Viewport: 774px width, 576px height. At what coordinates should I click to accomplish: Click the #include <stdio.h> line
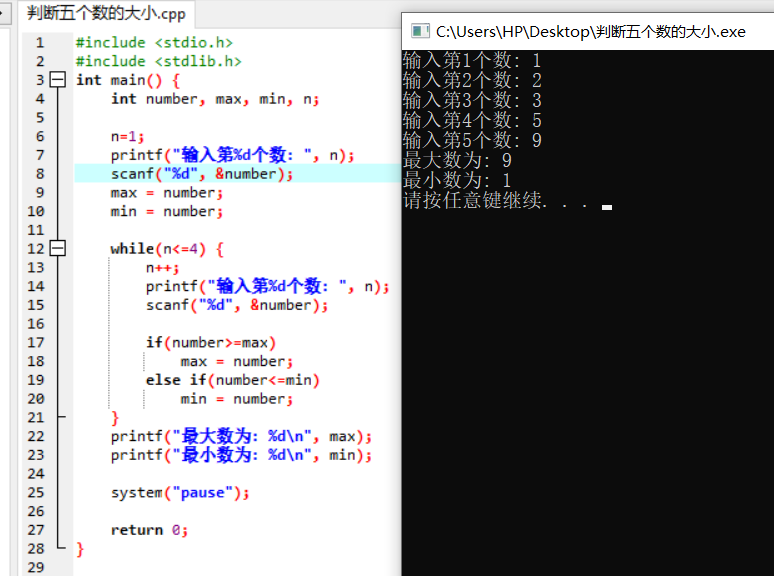154,42
